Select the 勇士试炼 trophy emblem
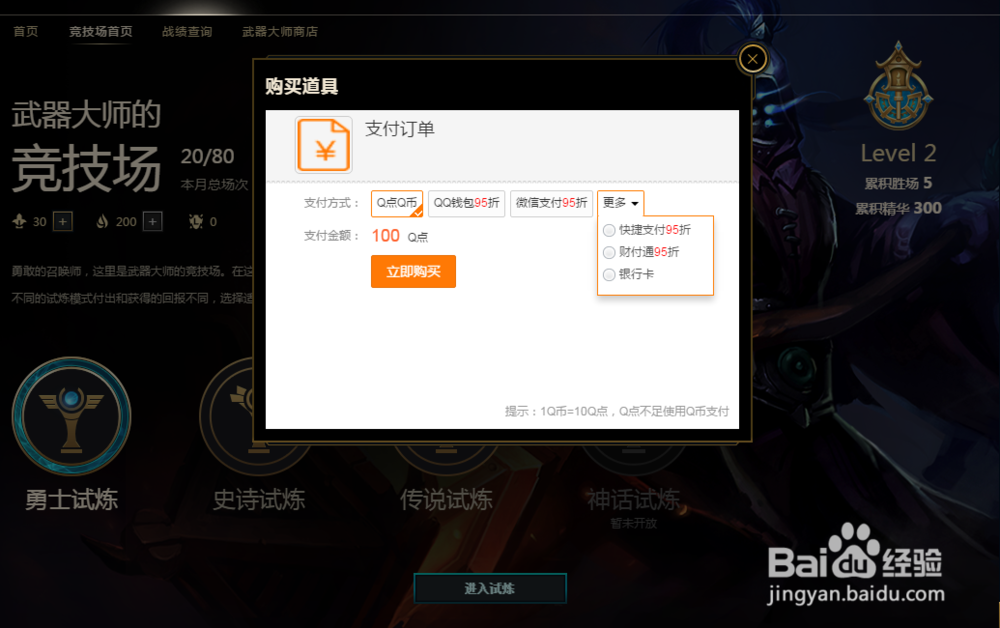The height and width of the screenshot is (628, 1000). click(x=71, y=416)
